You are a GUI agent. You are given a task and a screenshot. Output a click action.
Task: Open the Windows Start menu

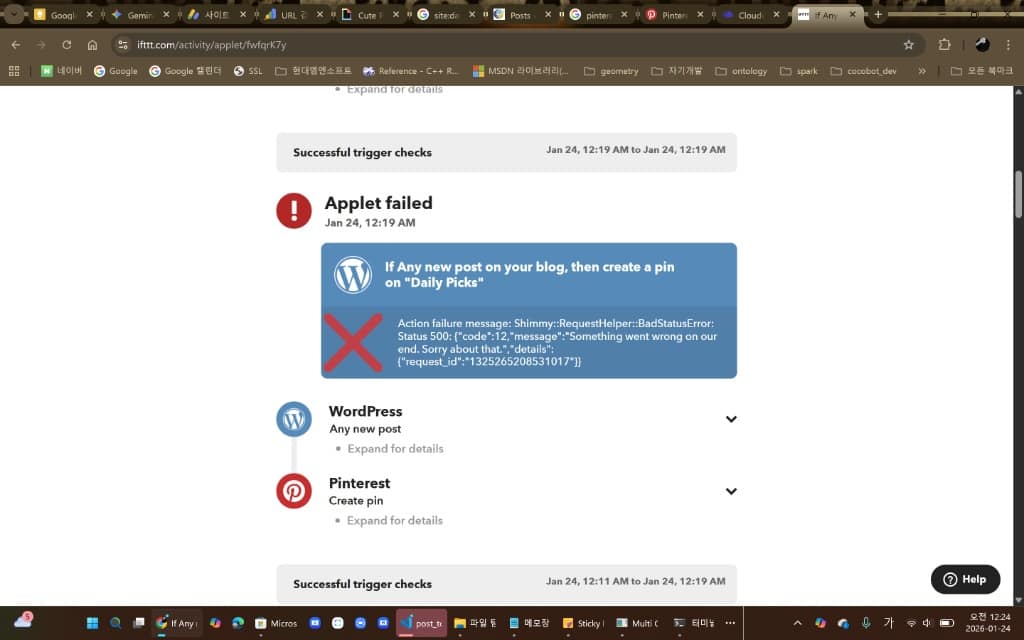coord(92,623)
